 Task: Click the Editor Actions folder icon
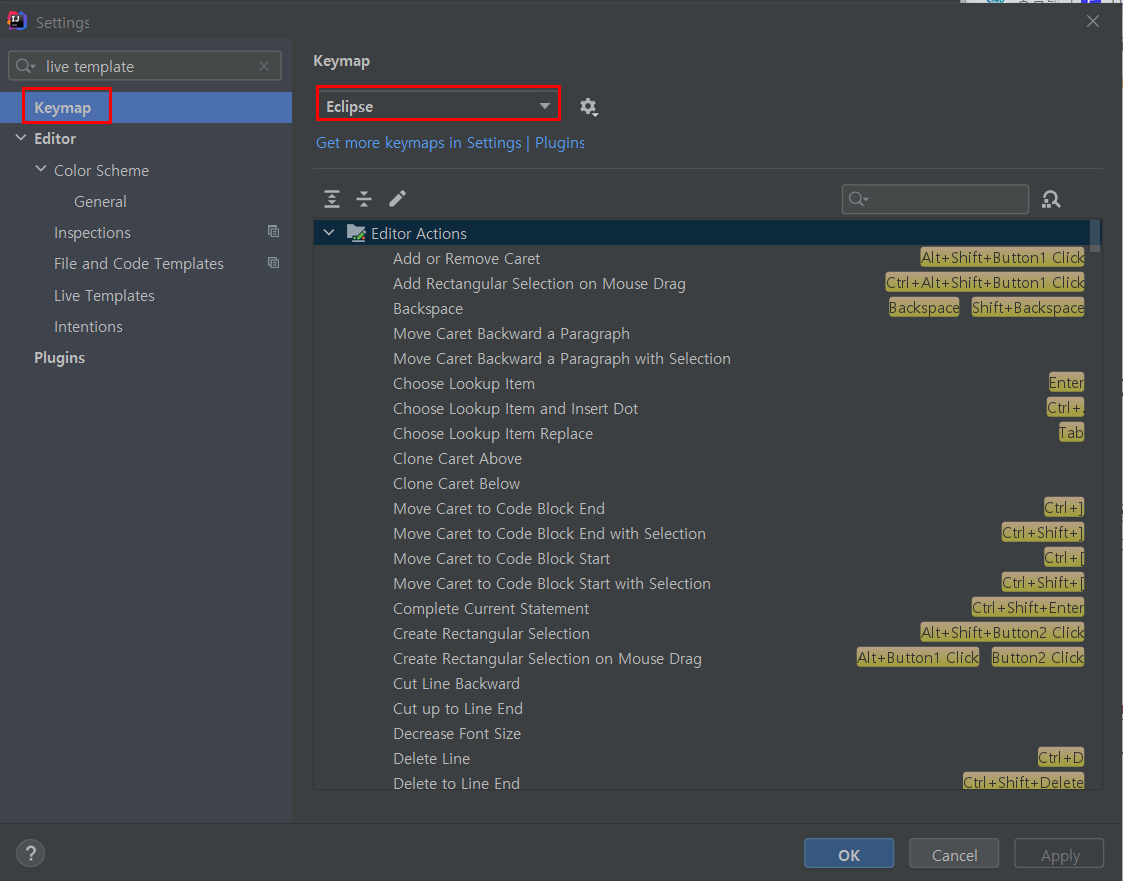356,233
